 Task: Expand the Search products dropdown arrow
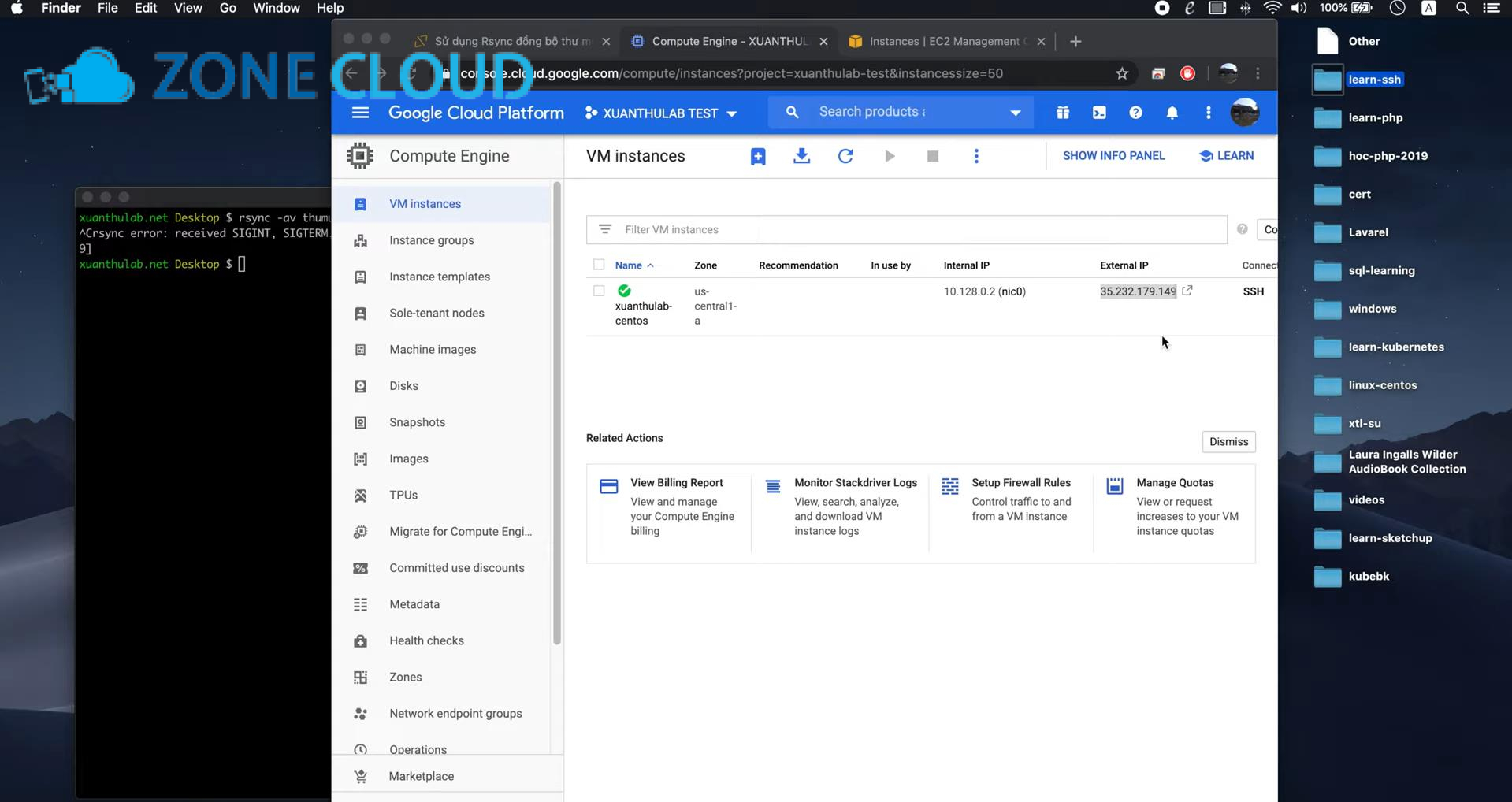tap(1016, 112)
